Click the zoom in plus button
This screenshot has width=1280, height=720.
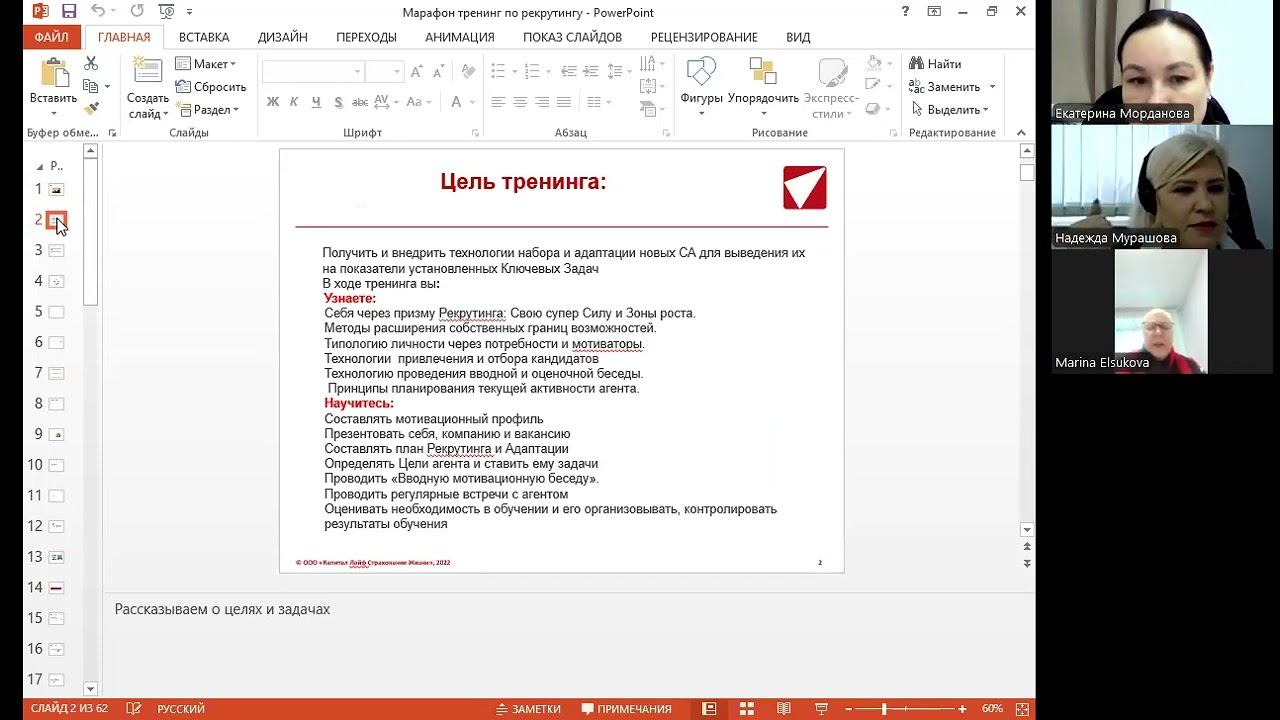[962, 709]
